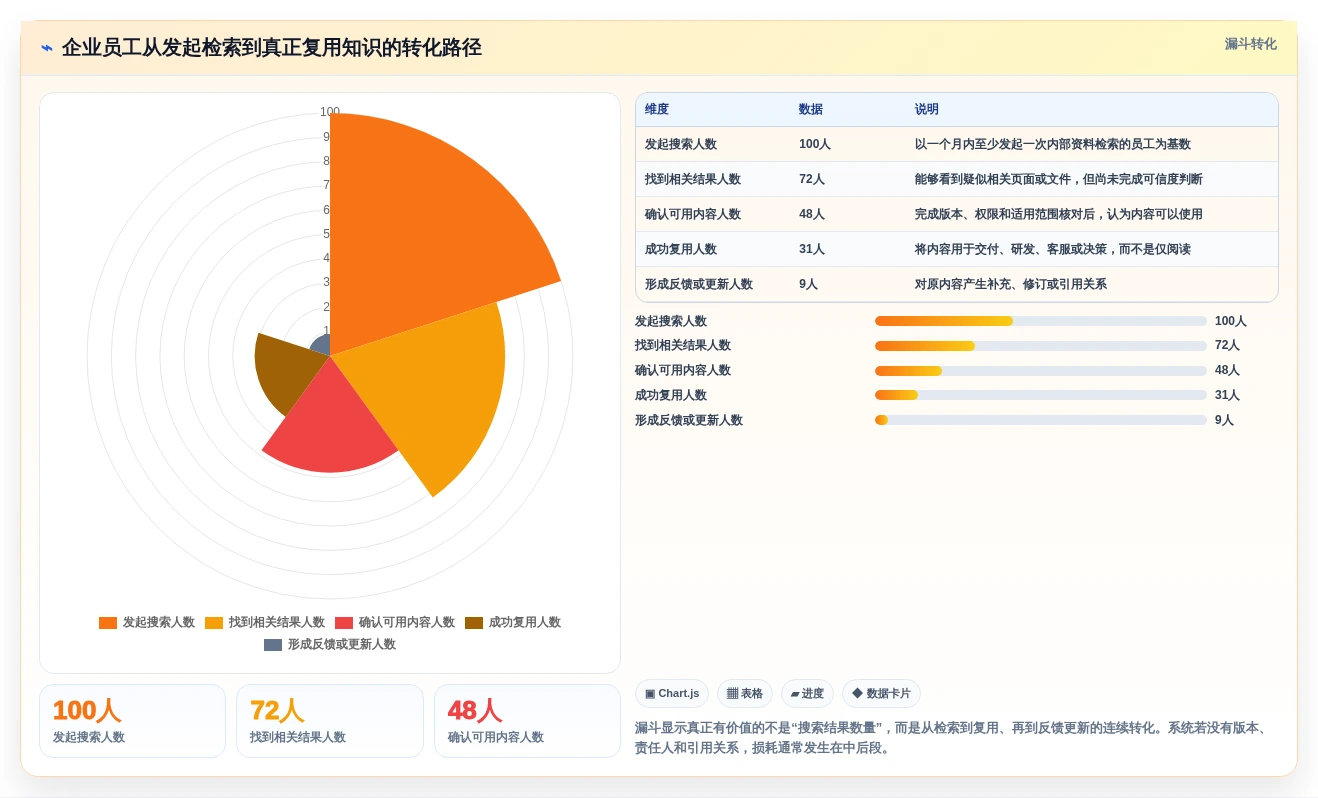Click the description starting 对原内容产生补充
The height and width of the screenshot is (798, 1318).
[1011, 284]
